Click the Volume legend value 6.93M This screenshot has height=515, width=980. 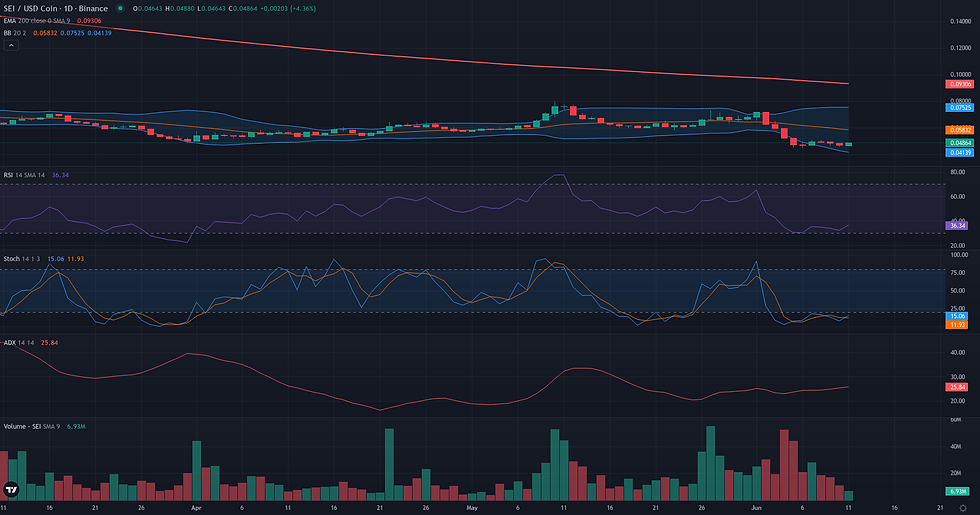(76, 426)
